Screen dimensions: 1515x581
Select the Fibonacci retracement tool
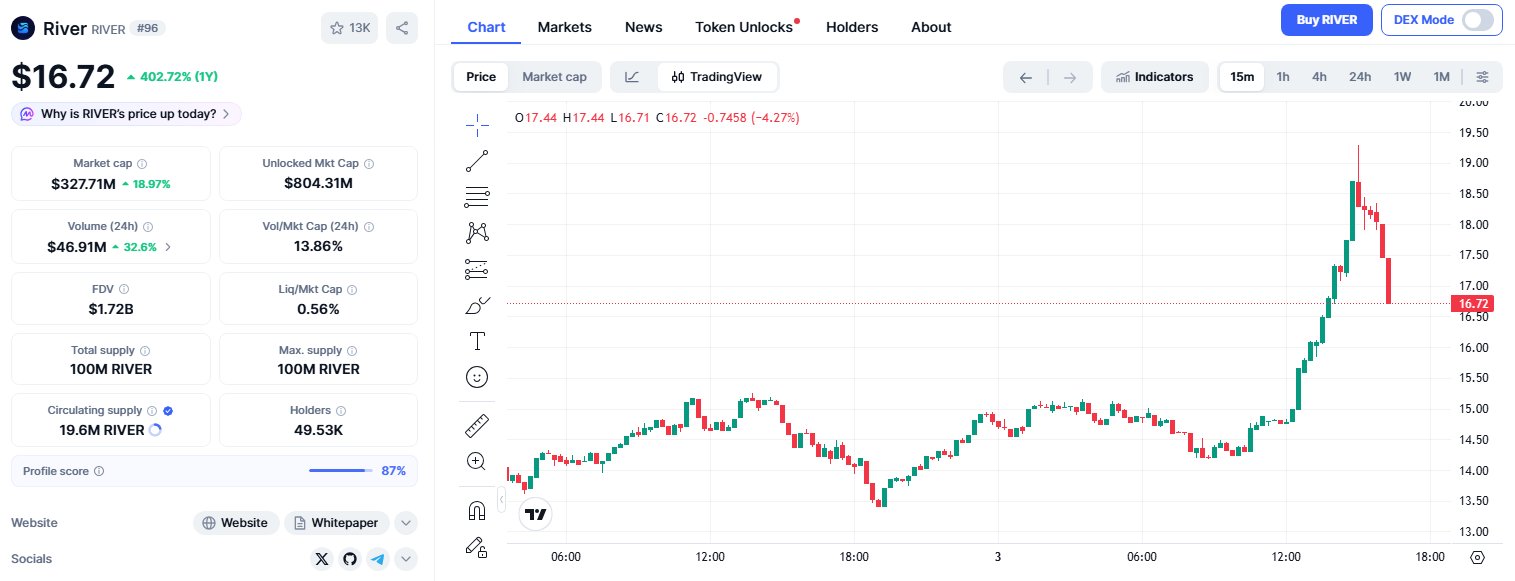[x=477, y=196]
